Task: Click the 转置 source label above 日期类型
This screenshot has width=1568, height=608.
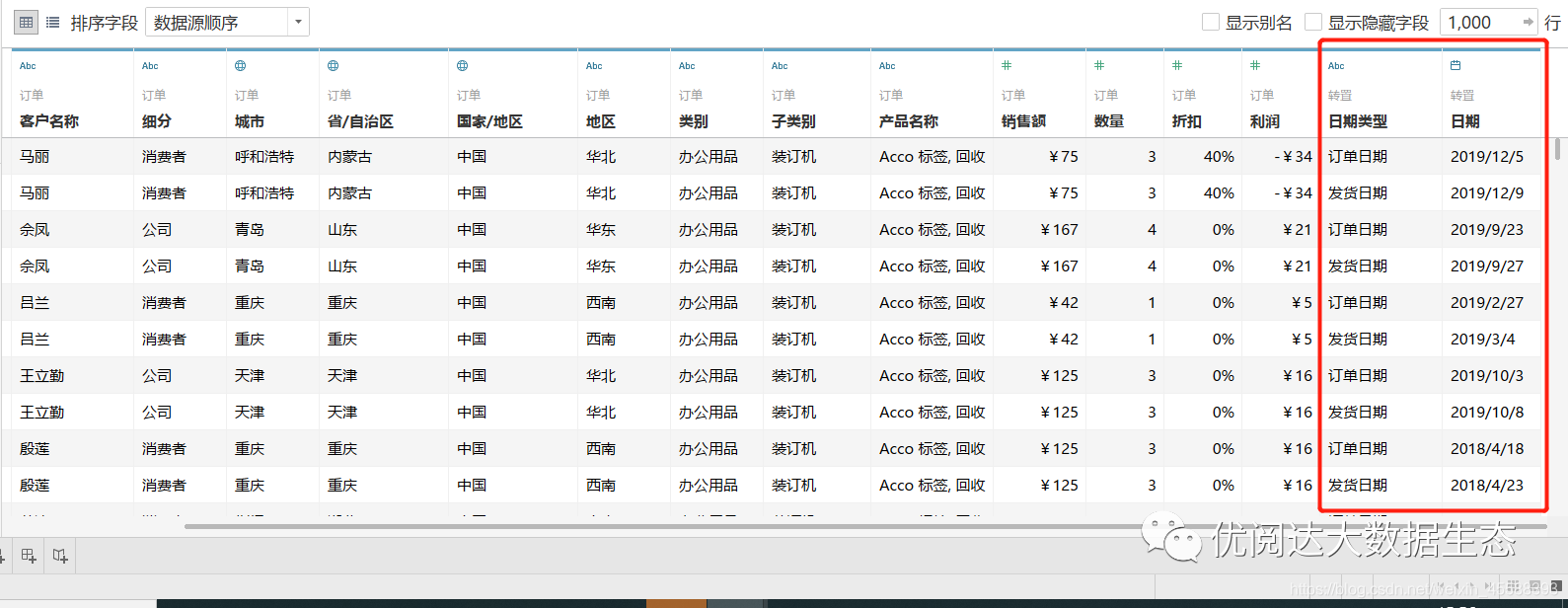Action: click(x=1340, y=96)
